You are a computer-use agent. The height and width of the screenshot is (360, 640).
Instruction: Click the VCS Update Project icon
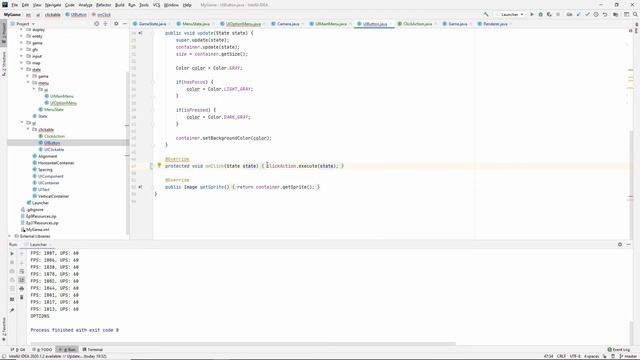tap(578, 14)
